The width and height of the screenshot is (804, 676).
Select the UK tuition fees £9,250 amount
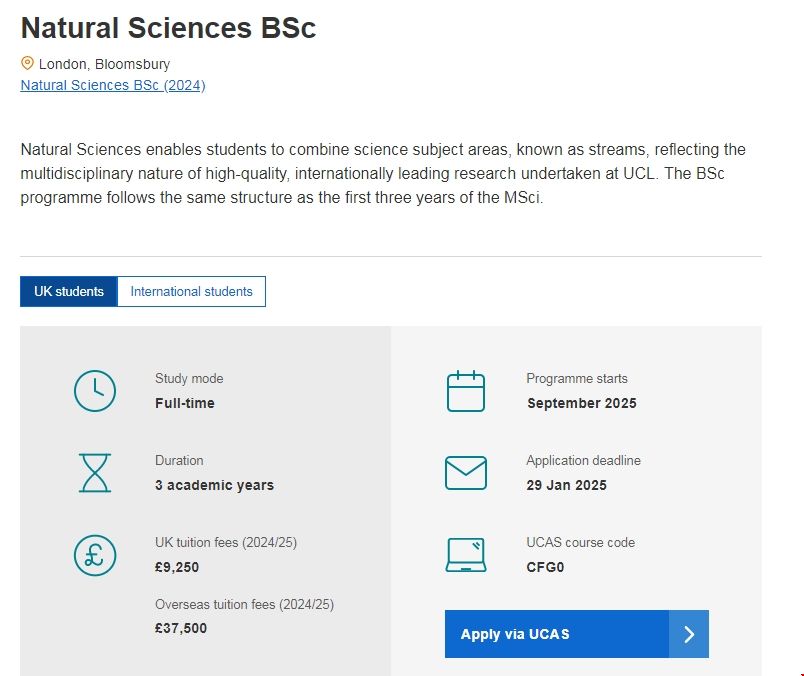click(x=177, y=567)
